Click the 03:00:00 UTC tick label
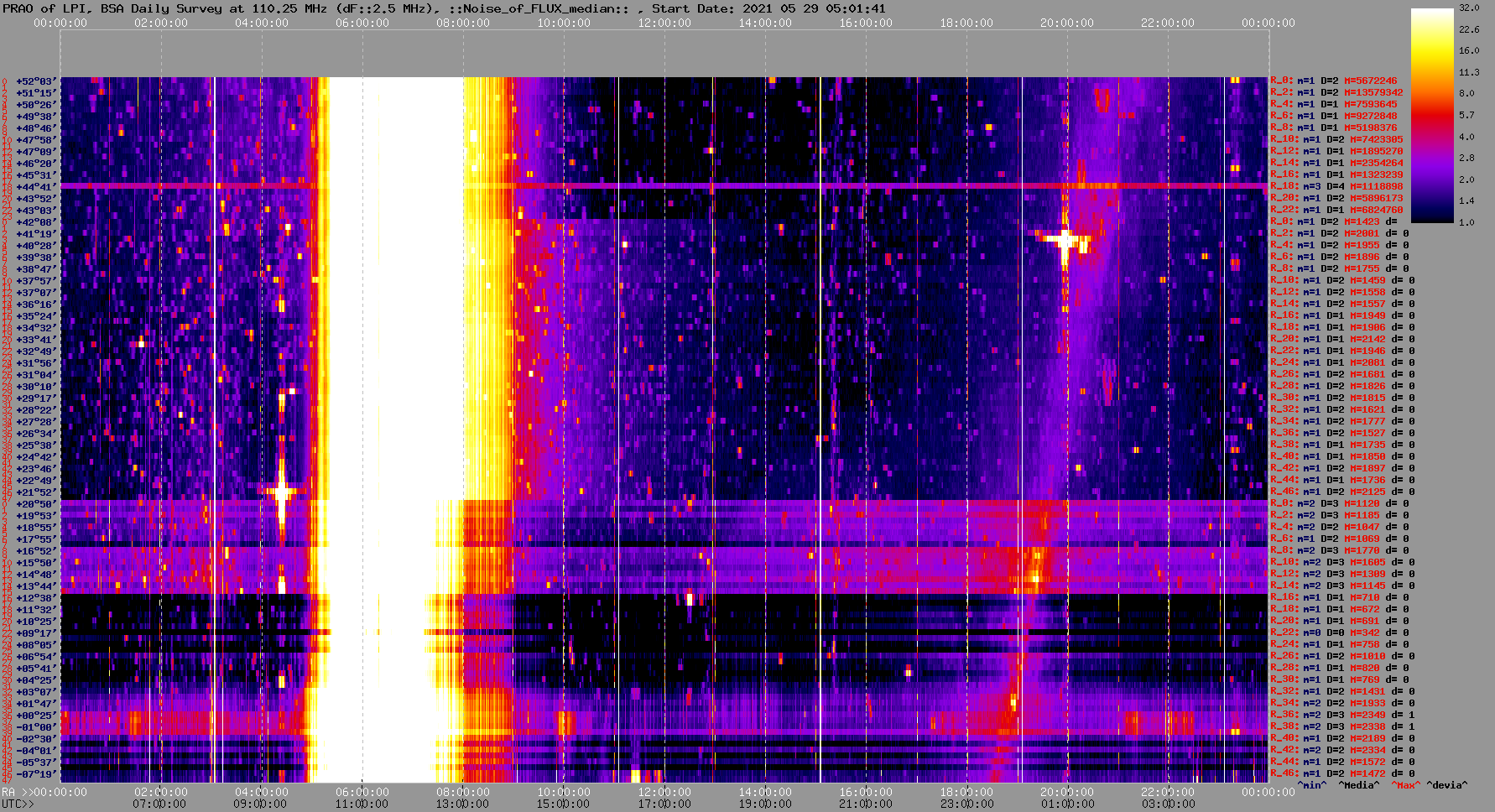1495x812 pixels. pos(1168,804)
